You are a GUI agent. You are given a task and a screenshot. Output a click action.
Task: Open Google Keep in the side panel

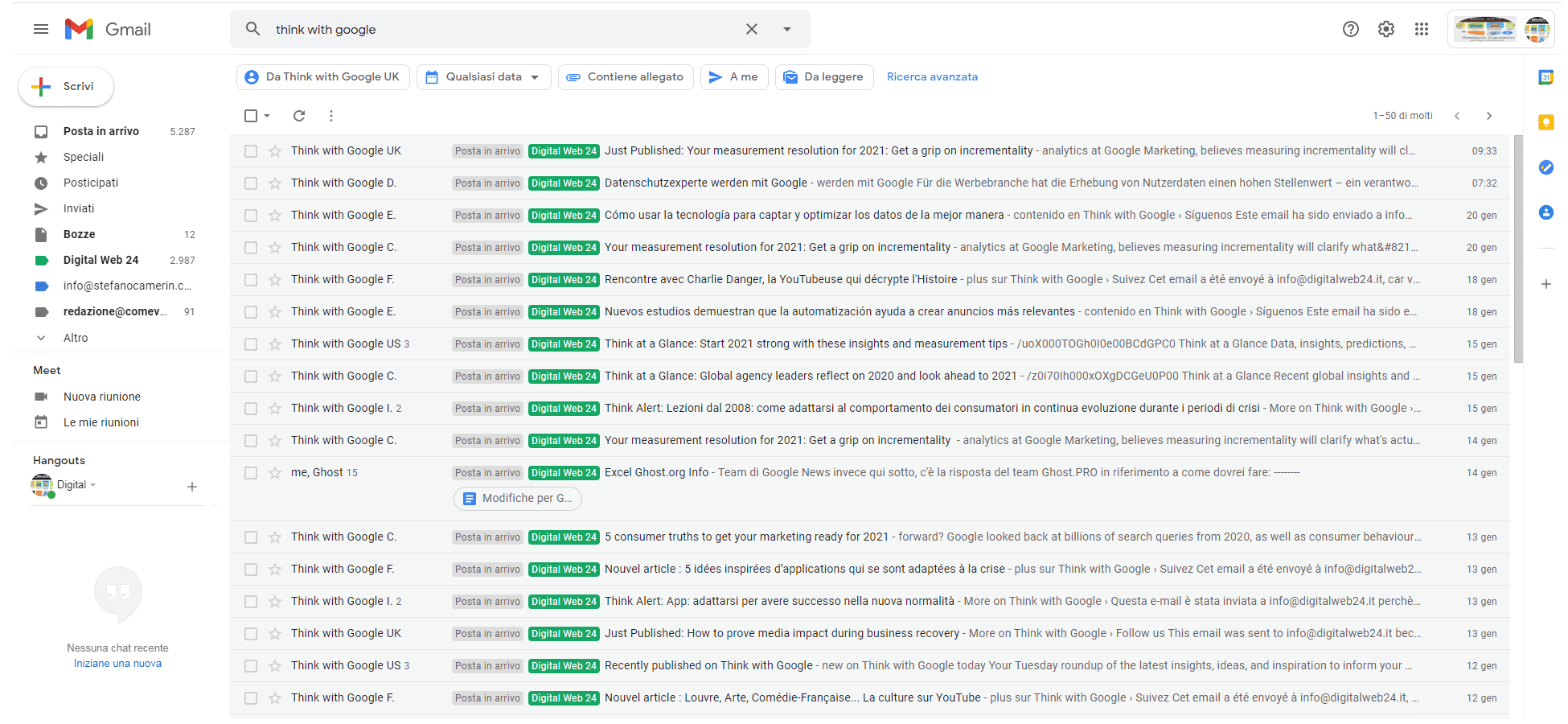tap(1545, 122)
